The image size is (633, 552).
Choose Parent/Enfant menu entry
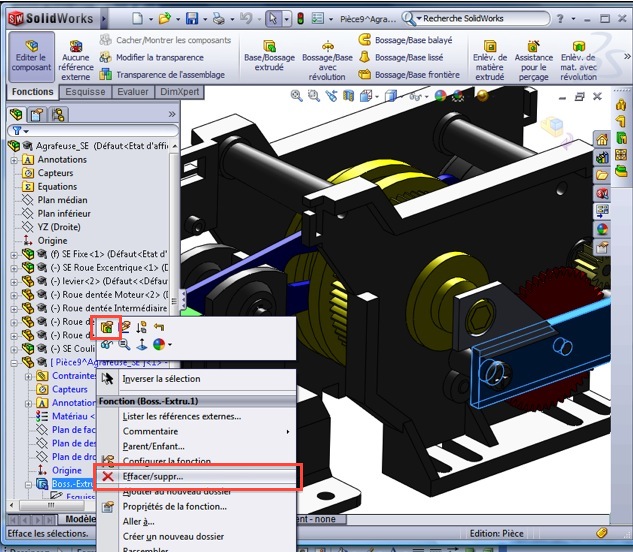(x=153, y=446)
